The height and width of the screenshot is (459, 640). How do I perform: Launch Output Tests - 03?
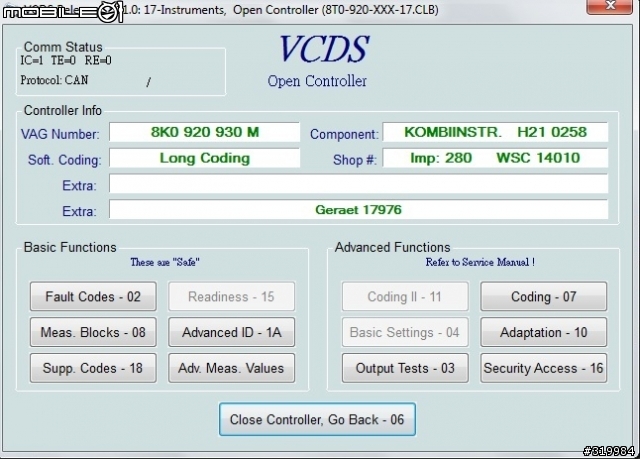(405, 368)
